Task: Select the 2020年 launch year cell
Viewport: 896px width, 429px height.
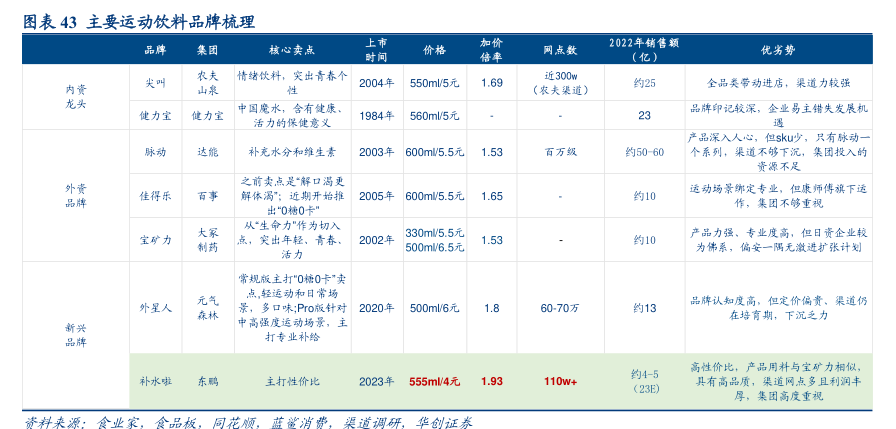Action: pos(377,308)
